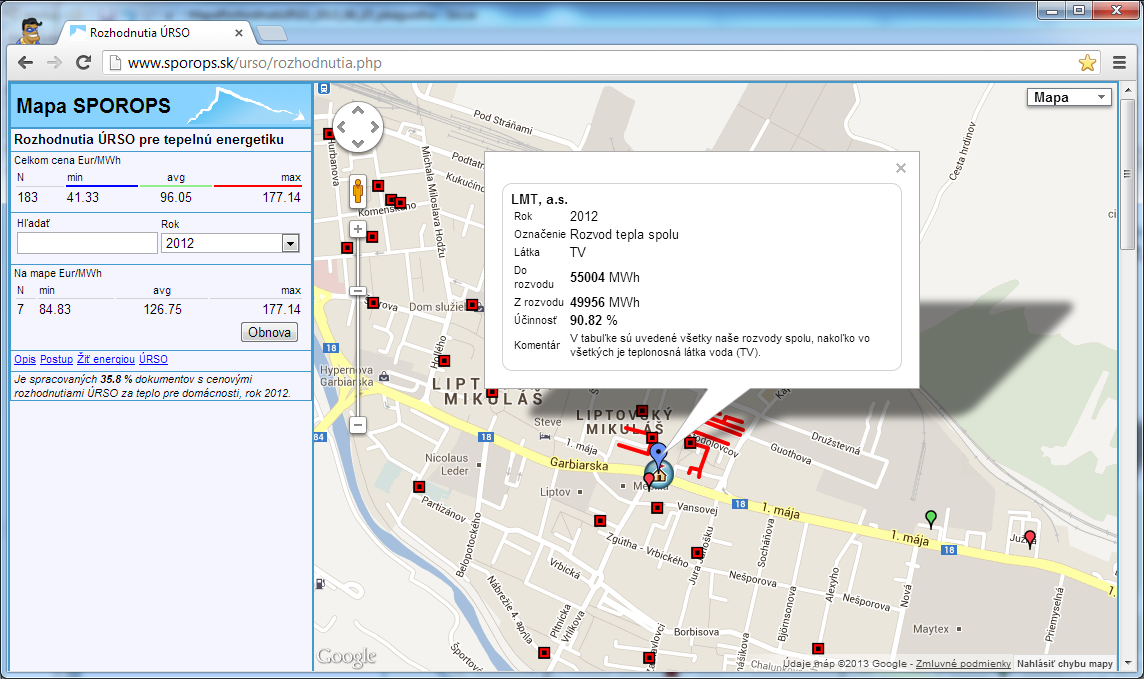This screenshot has height=679, width=1144.
Task: Click the map avg value 126.75
Action: (163, 310)
